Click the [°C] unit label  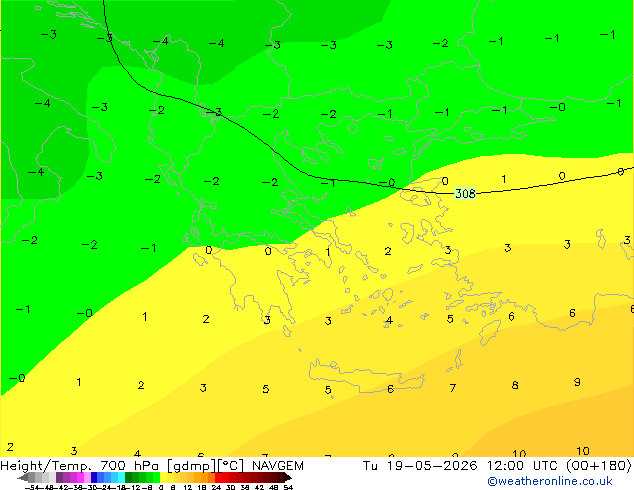(x=231, y=466)
